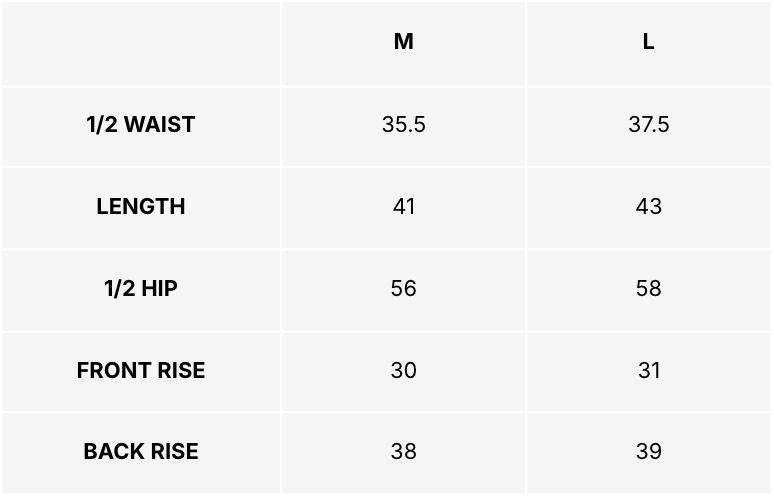
Task: Click the BACK RISE row label
Action: [141, 452]
